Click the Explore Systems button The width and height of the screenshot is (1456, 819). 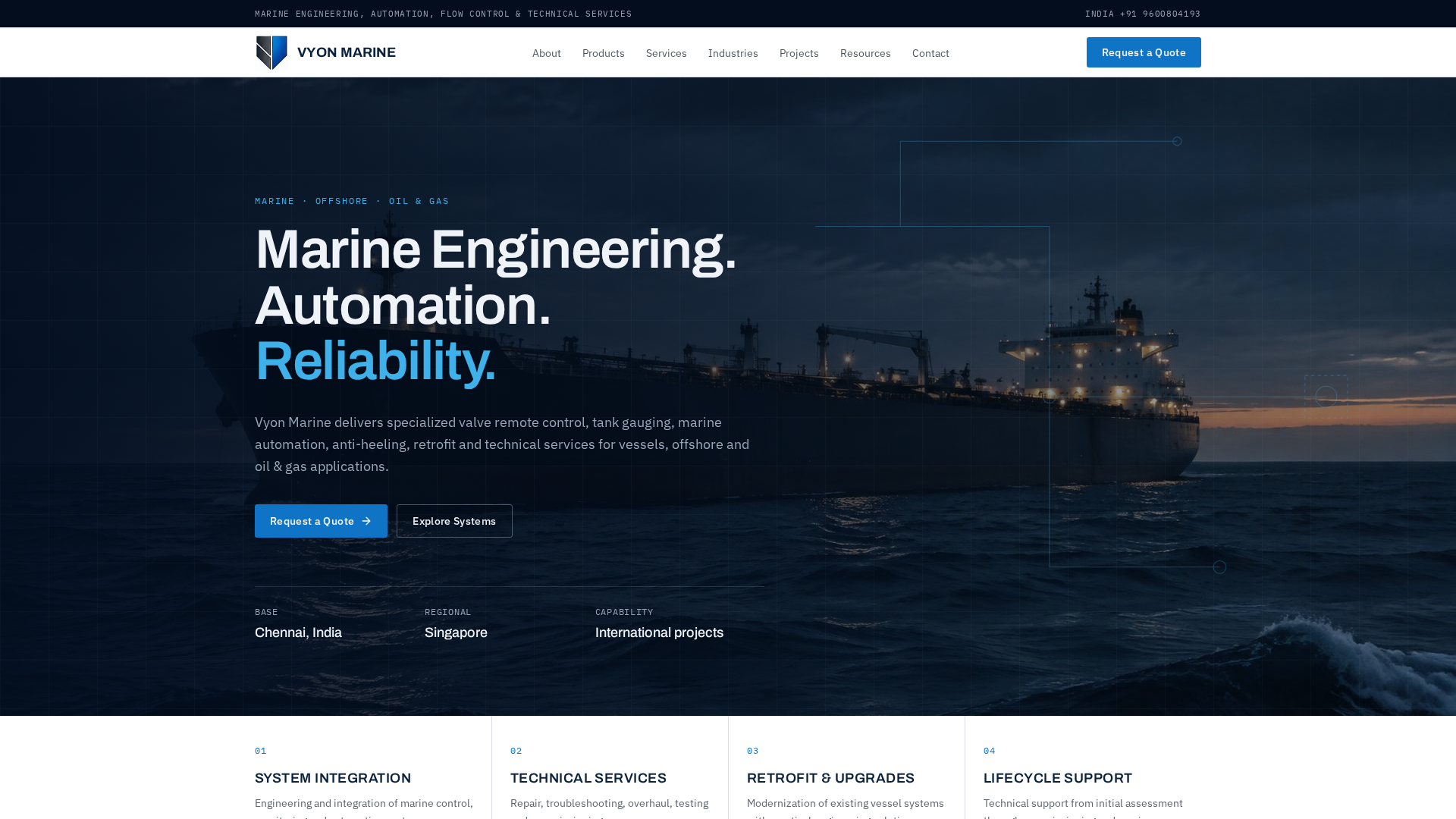coord(454,521)
